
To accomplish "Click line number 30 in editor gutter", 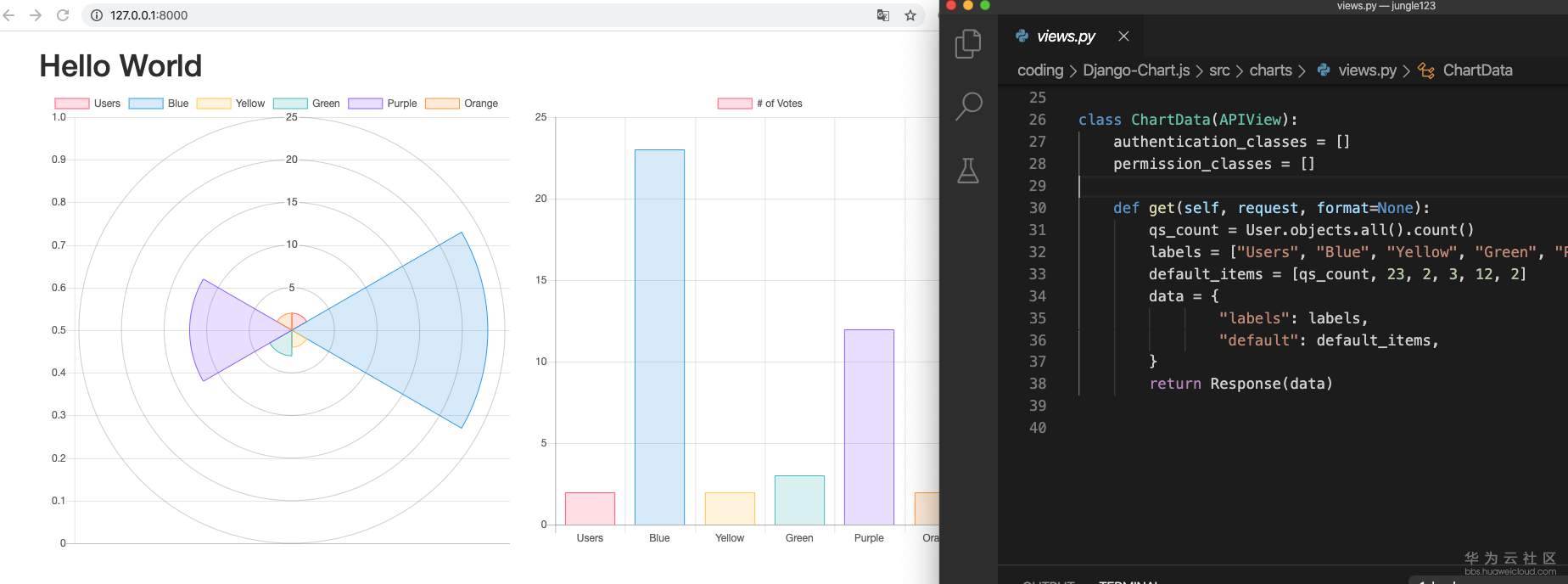I will (1038, 208).
